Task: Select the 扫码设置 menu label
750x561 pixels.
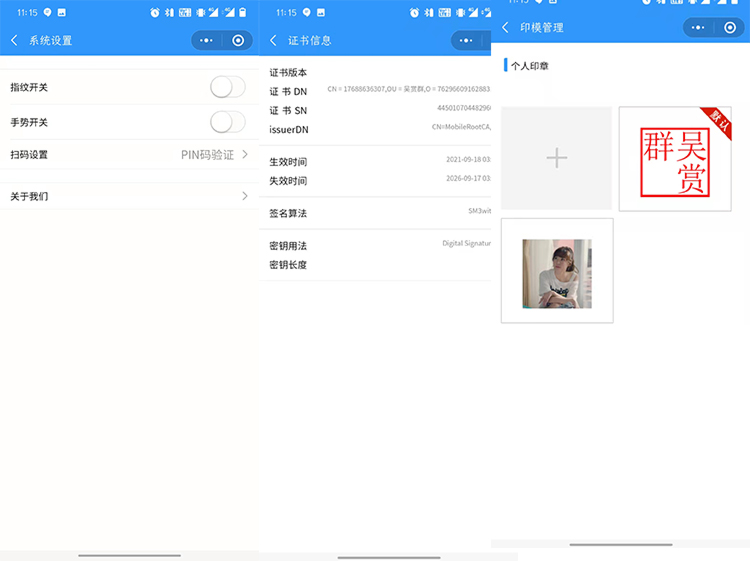Action: (29, 155)
